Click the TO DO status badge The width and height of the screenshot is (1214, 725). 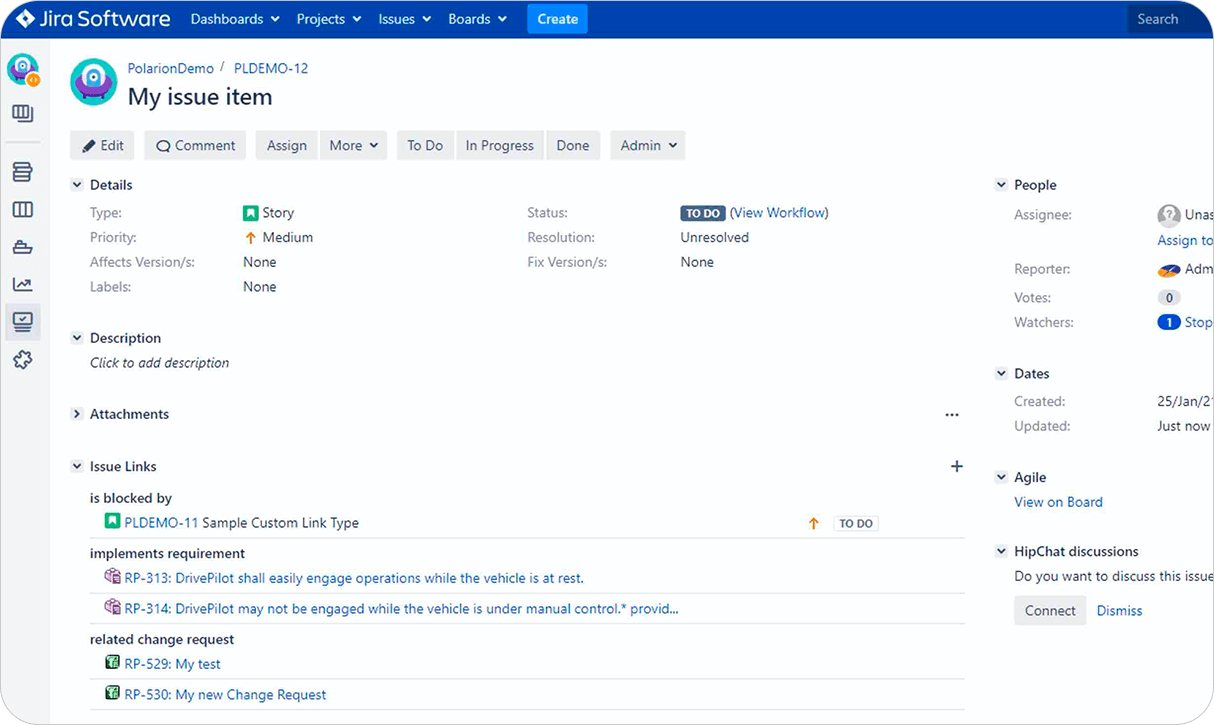(702, 213)
